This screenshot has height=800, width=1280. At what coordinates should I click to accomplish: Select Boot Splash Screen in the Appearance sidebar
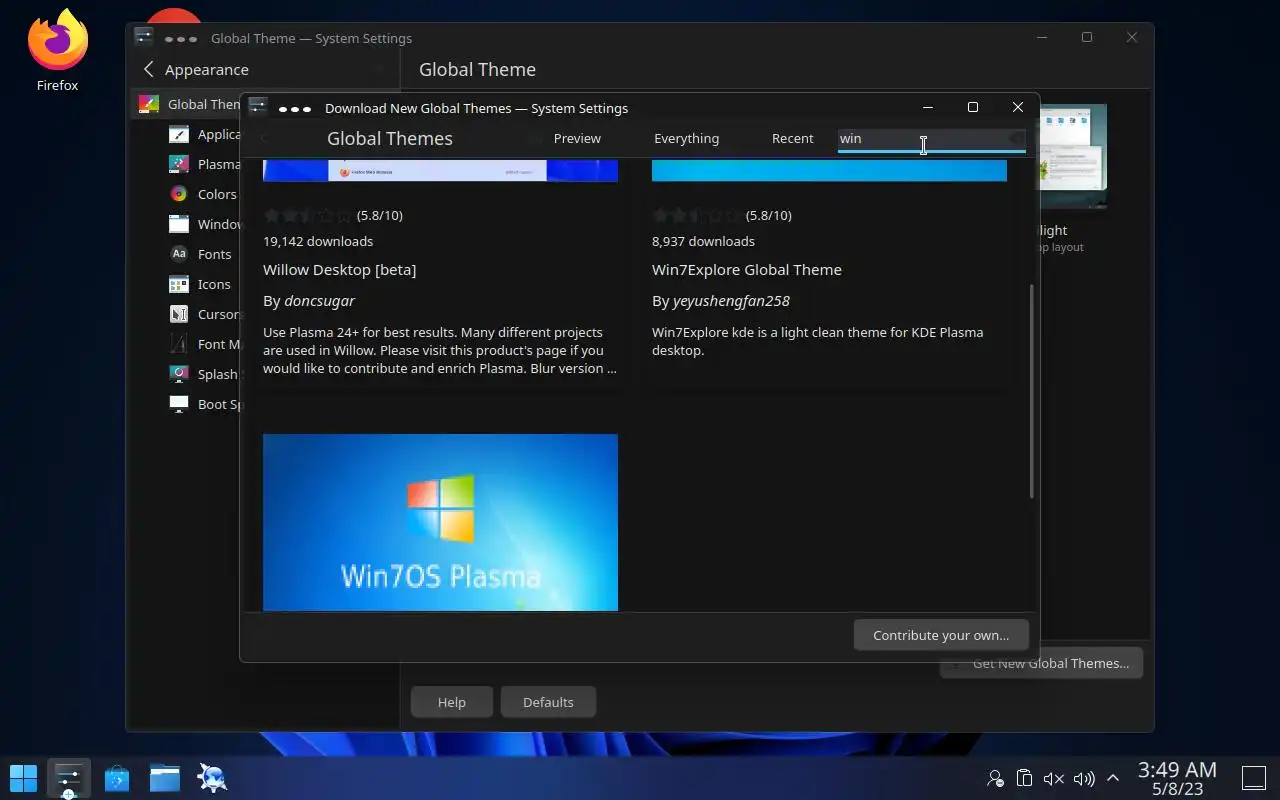point(207,404)
